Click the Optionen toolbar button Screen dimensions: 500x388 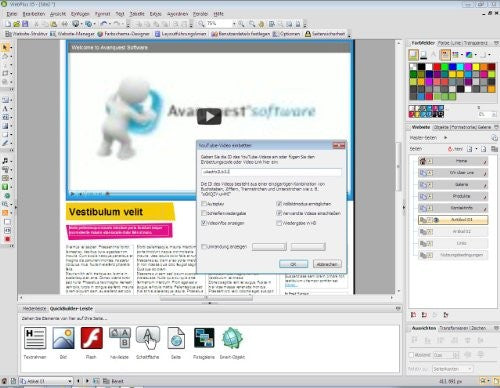coord(286,34)
